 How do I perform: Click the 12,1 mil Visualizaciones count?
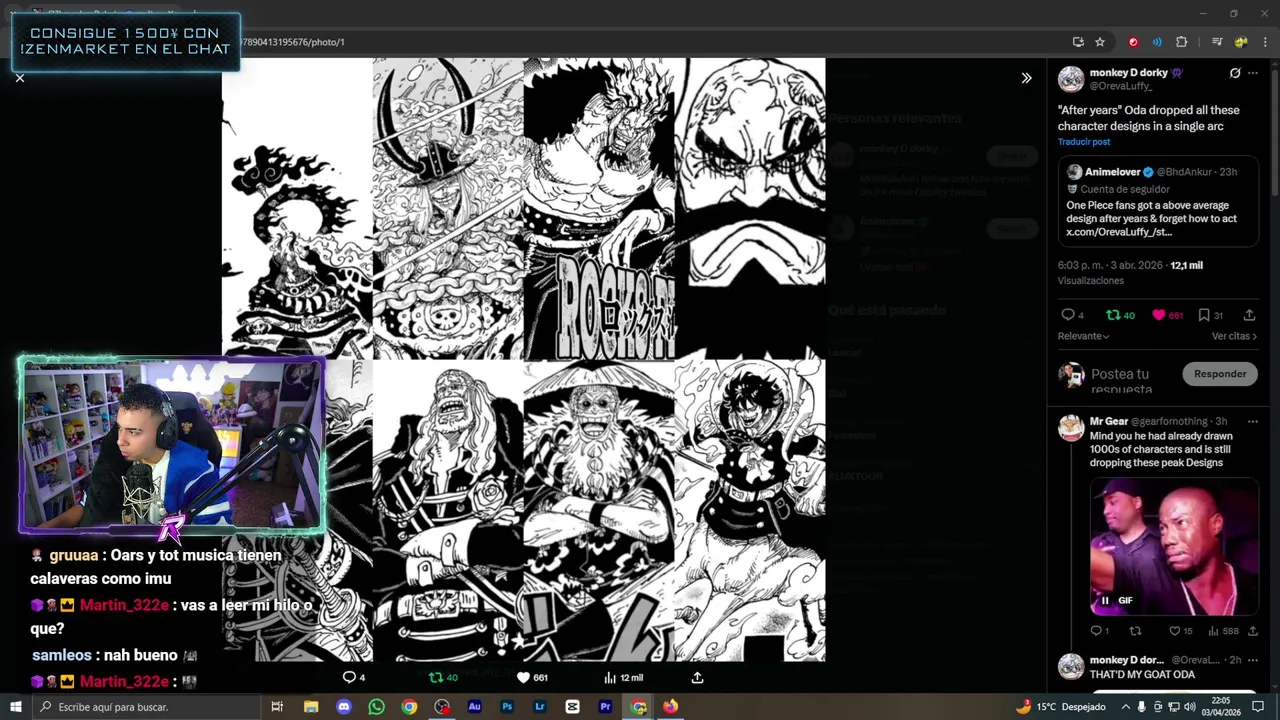tap(1186, 266)
